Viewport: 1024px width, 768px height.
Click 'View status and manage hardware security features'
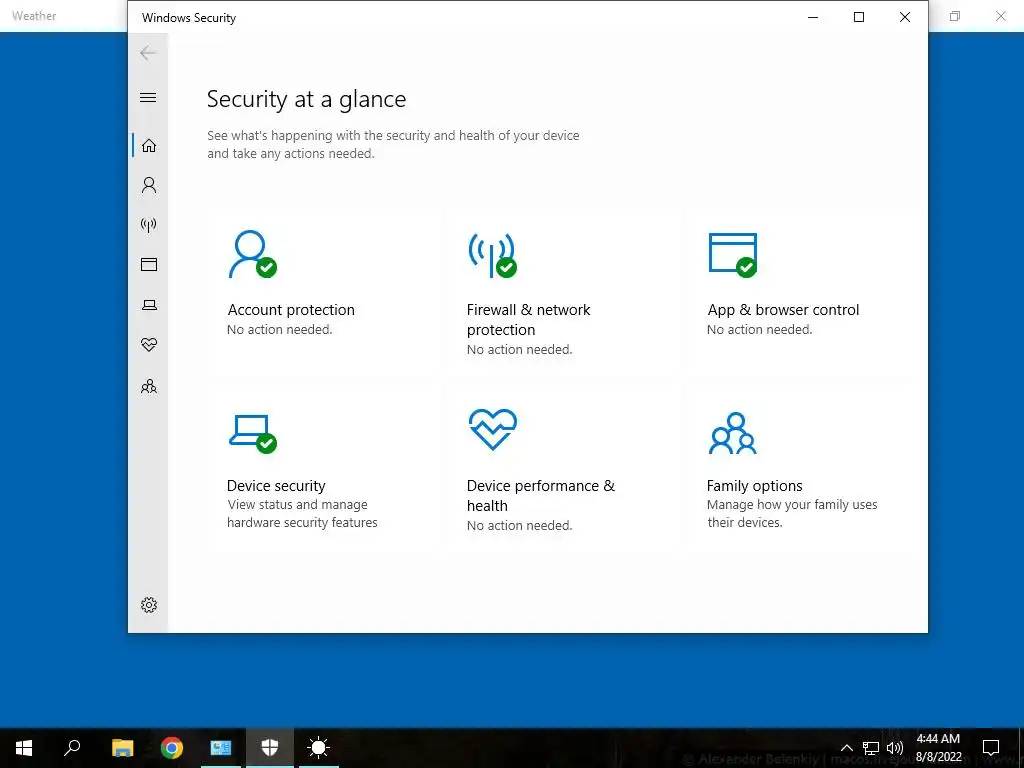click(302, 513)
